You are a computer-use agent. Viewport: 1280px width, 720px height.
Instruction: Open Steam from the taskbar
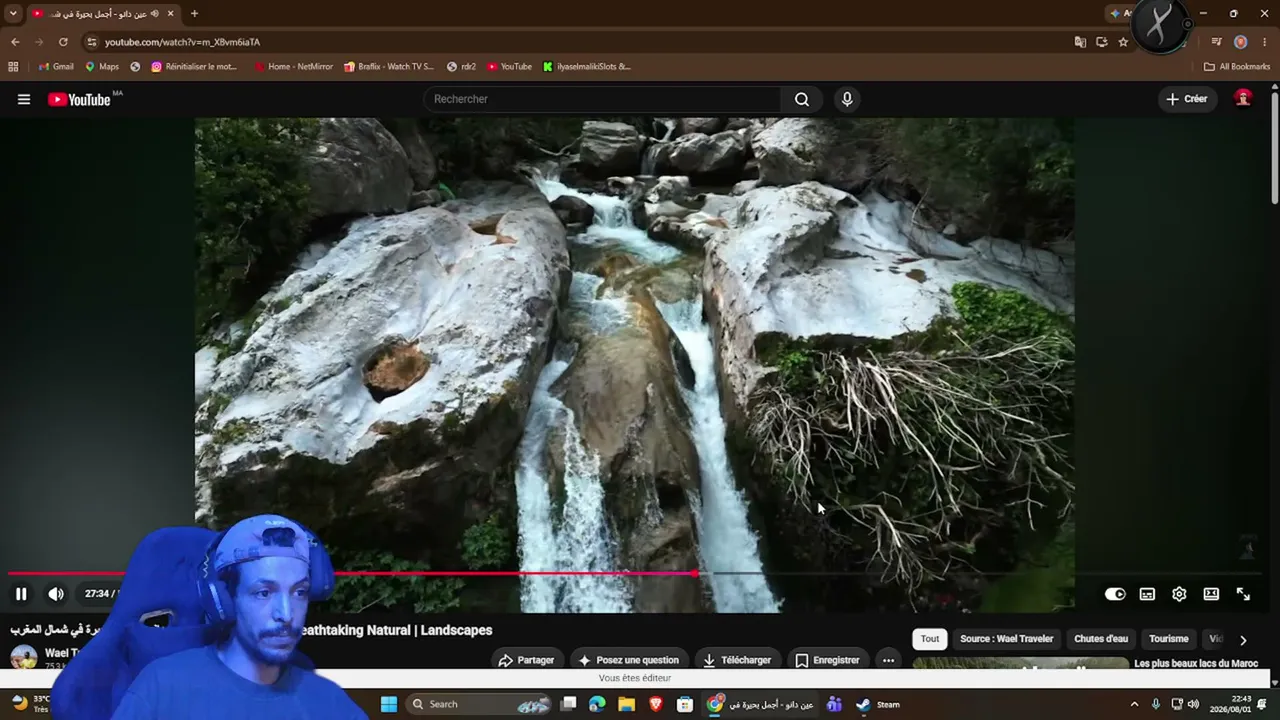click(878, 704)
